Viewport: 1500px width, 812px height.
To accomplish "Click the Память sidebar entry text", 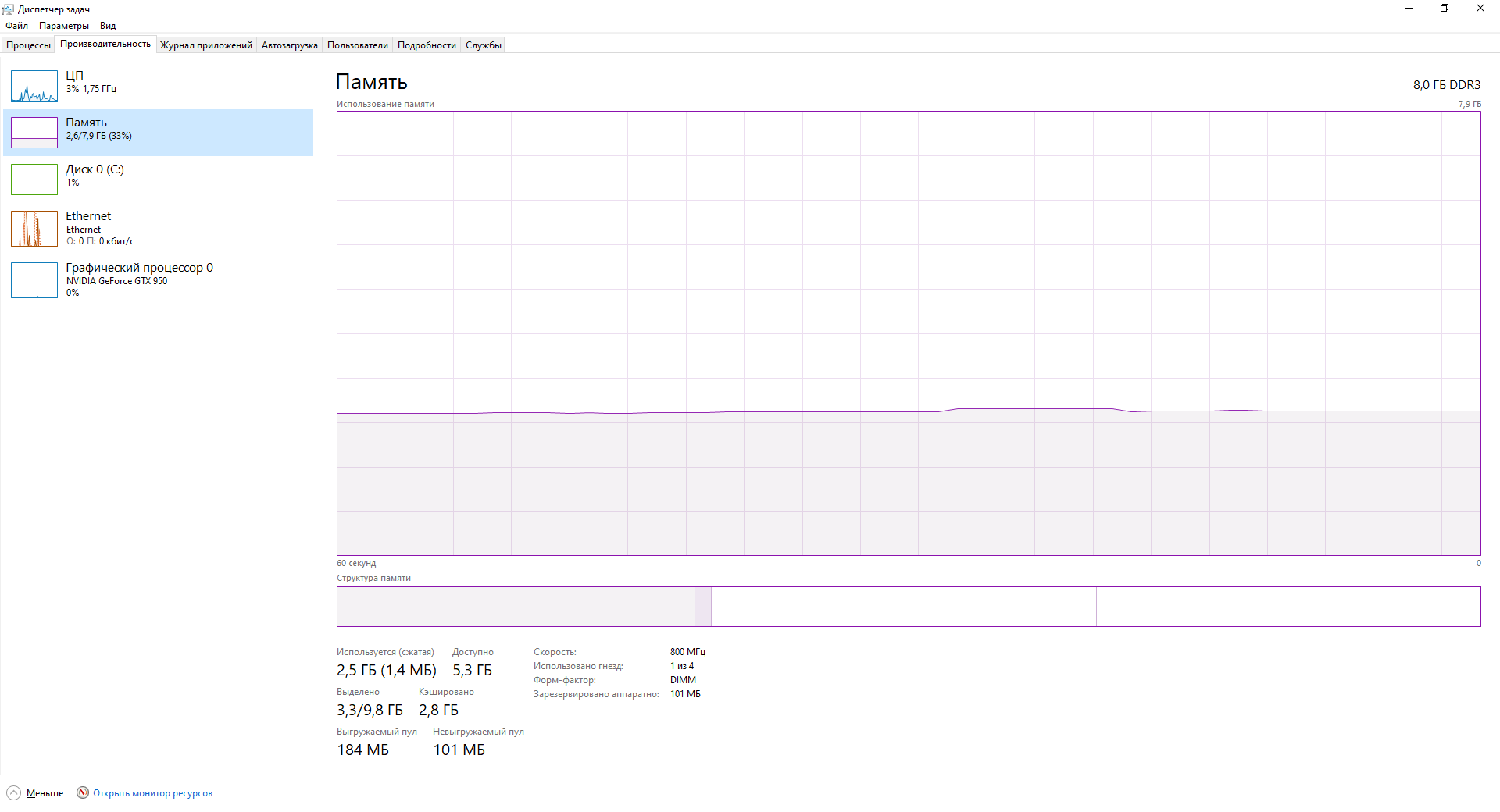I will pos(86,123).
